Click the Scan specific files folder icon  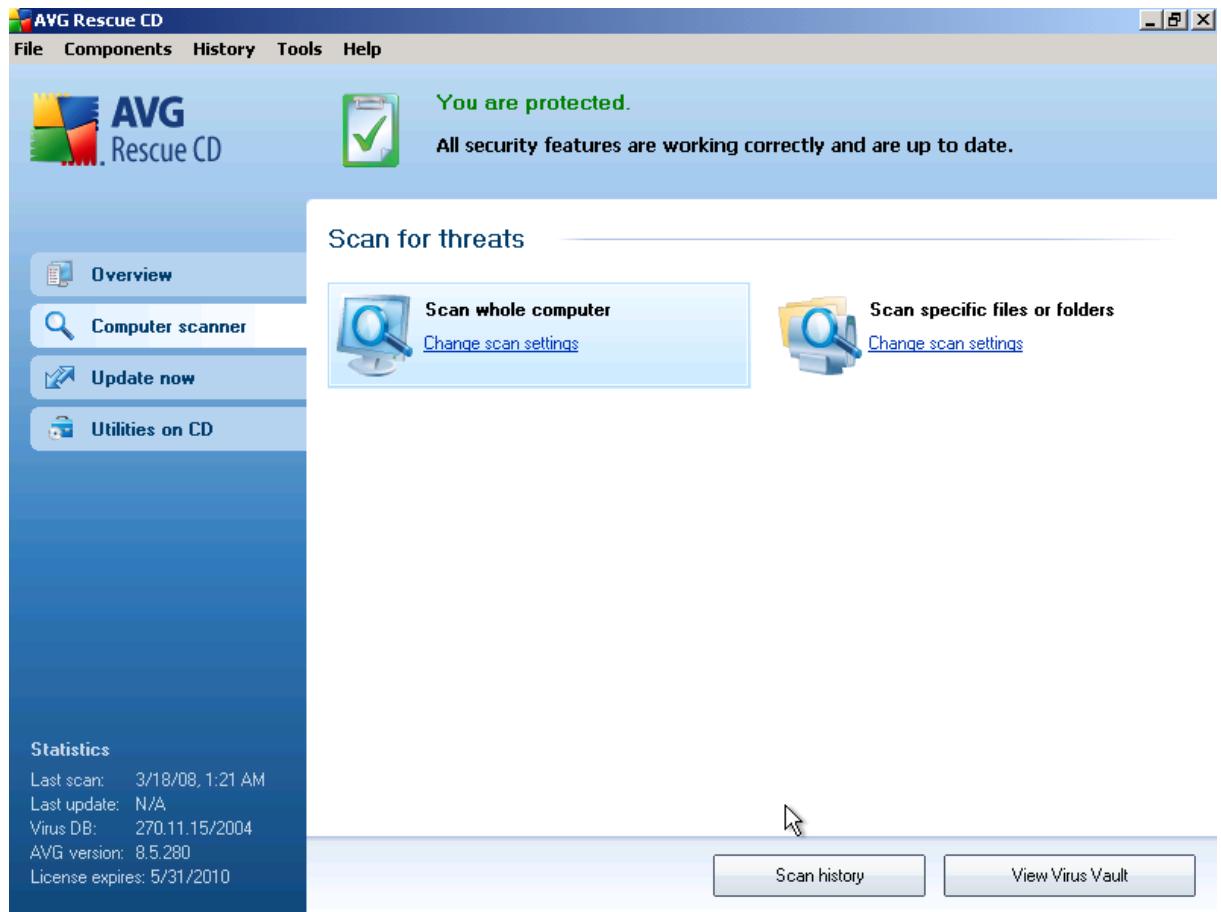tap(820, 334)
